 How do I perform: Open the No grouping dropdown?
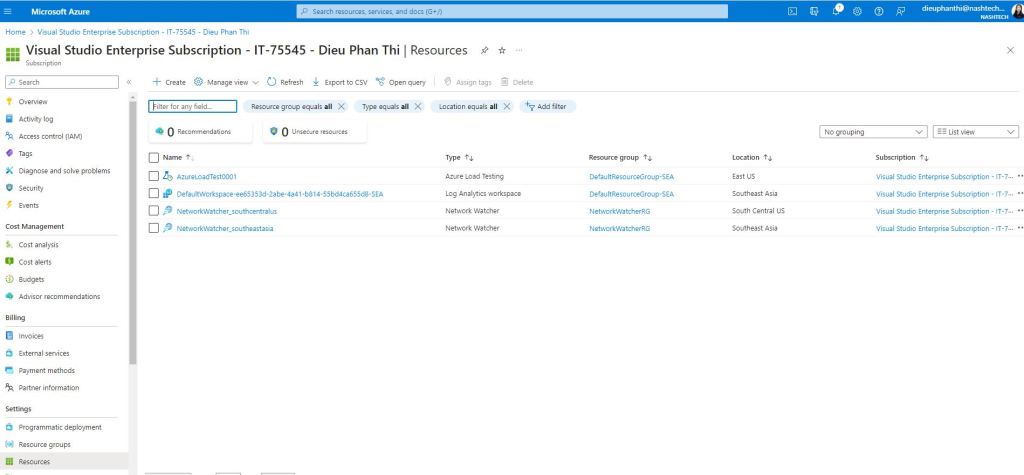pyautogui.click(x=873, y=131)
